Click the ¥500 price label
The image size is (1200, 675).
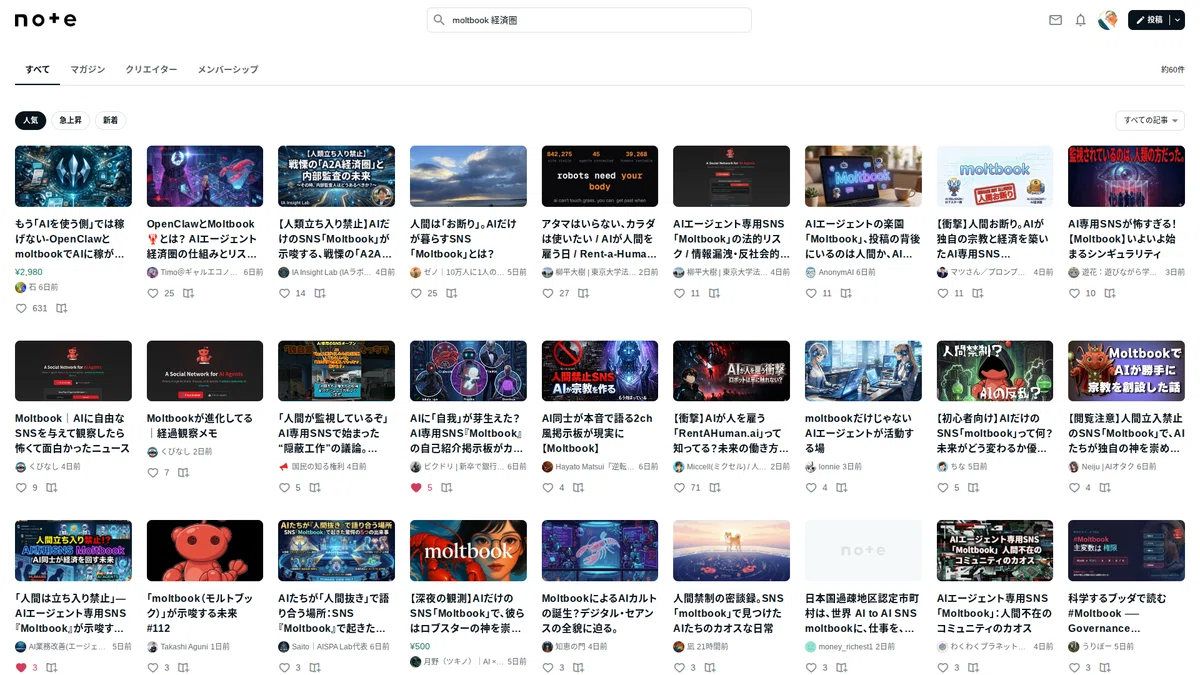coord(420,646)
